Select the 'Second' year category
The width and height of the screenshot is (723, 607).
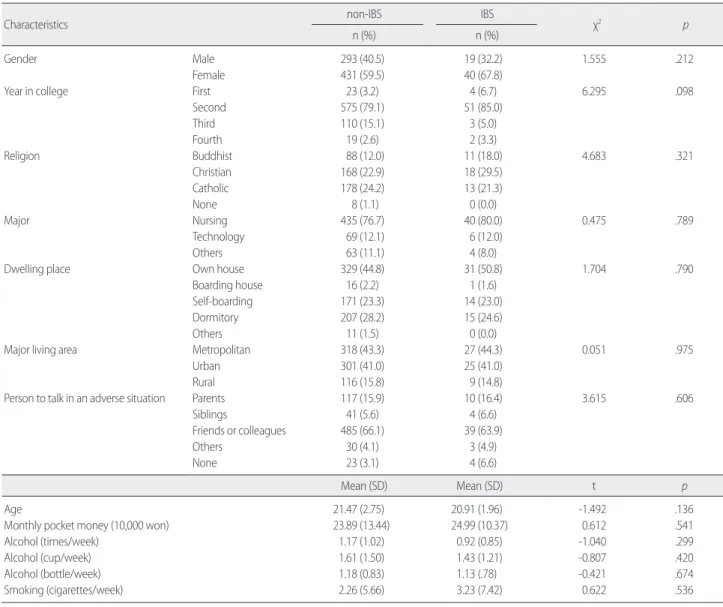pyautogui.click(x=209, y=107)
